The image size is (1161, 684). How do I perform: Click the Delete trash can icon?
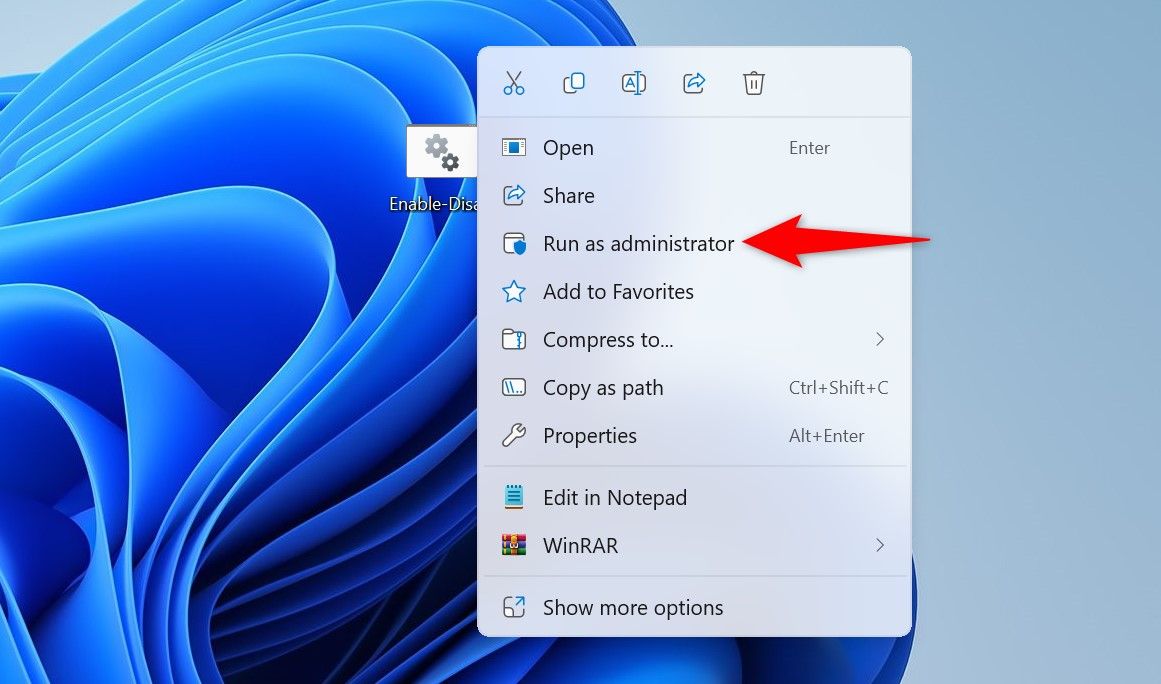pos(754,83)
